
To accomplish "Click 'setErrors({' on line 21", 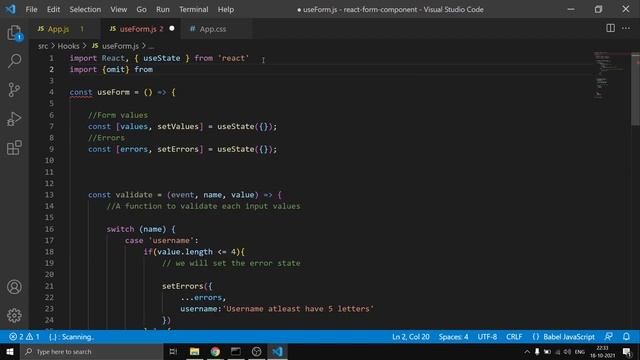I will tap(187, 286).
